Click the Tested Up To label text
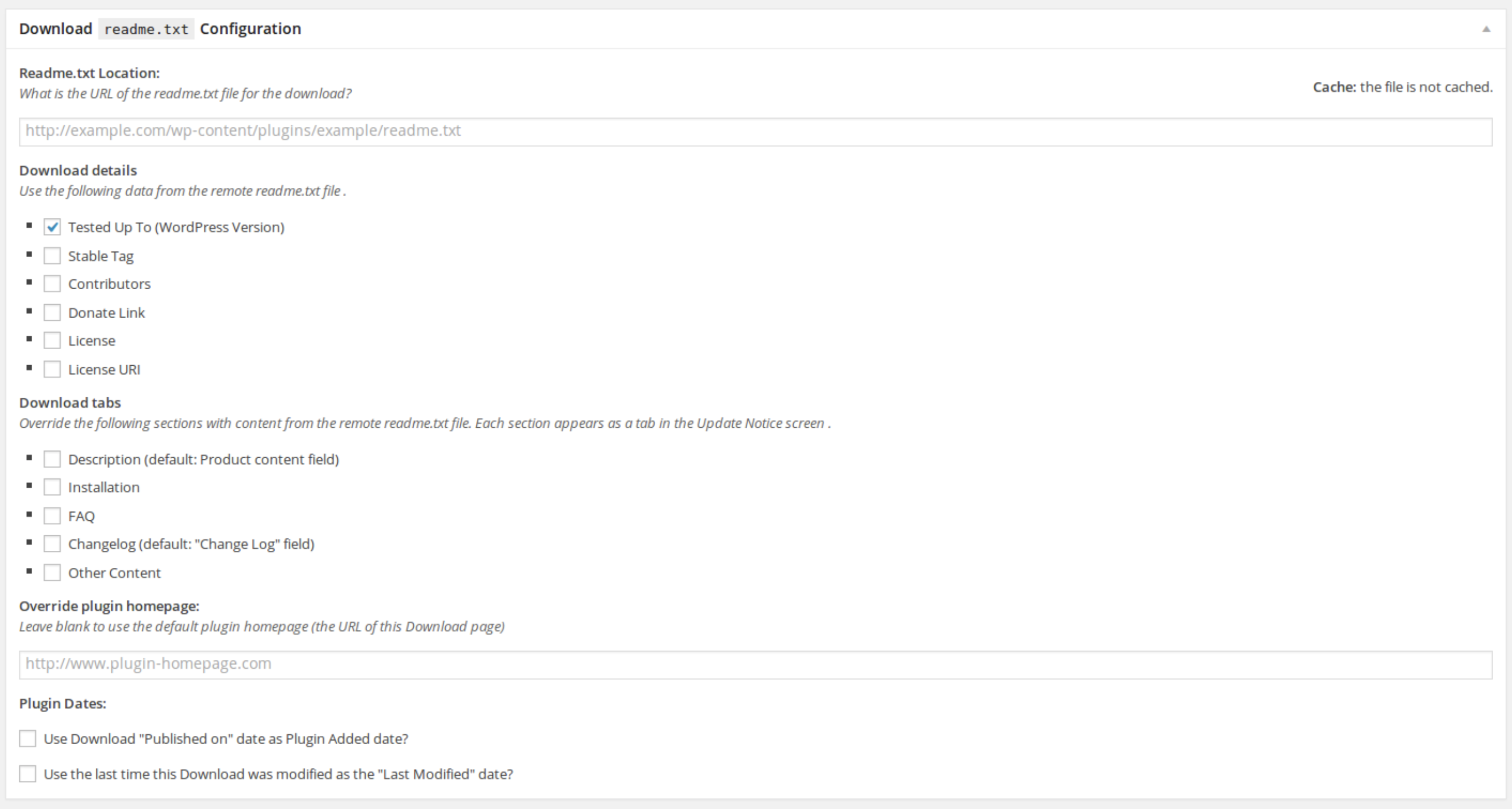Screen dimensions: 1512x809 click(176, 227)
